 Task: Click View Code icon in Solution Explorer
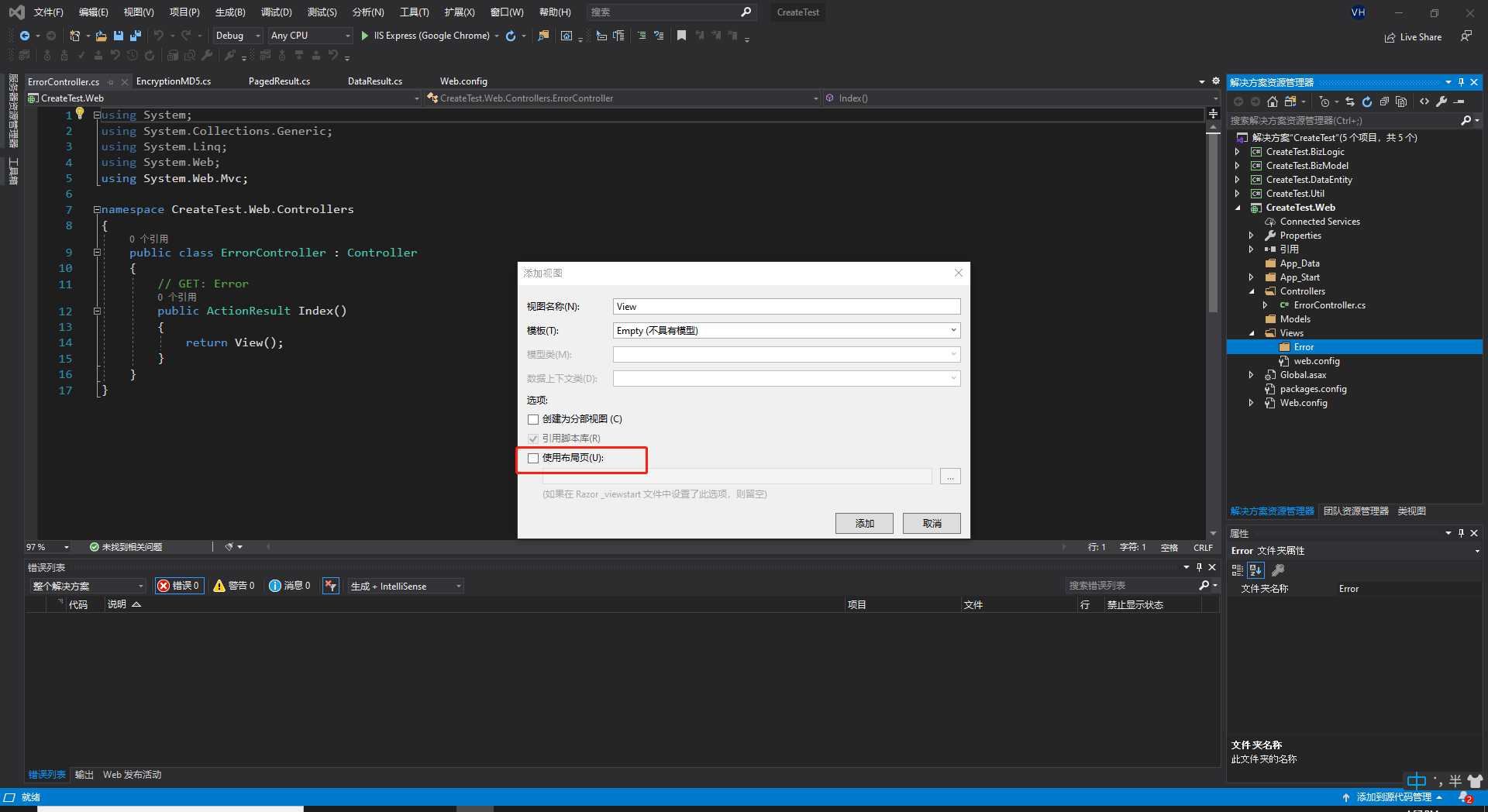(1424, 101)
